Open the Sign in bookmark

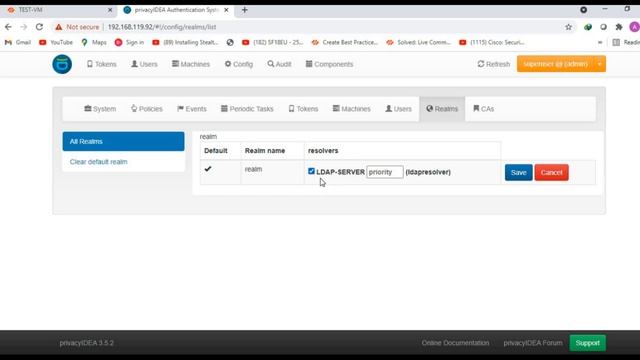pyautogui.click(x=129, y=42)
